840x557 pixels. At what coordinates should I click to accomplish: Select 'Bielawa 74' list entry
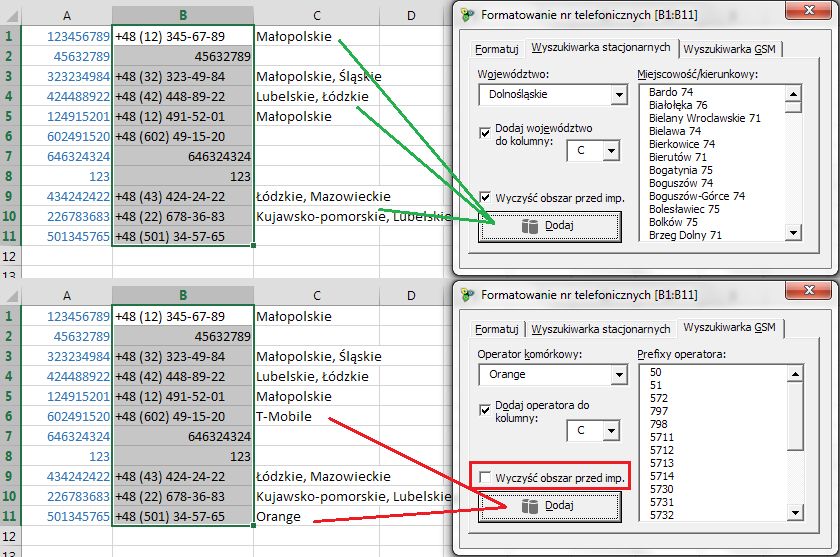(674, 131)
